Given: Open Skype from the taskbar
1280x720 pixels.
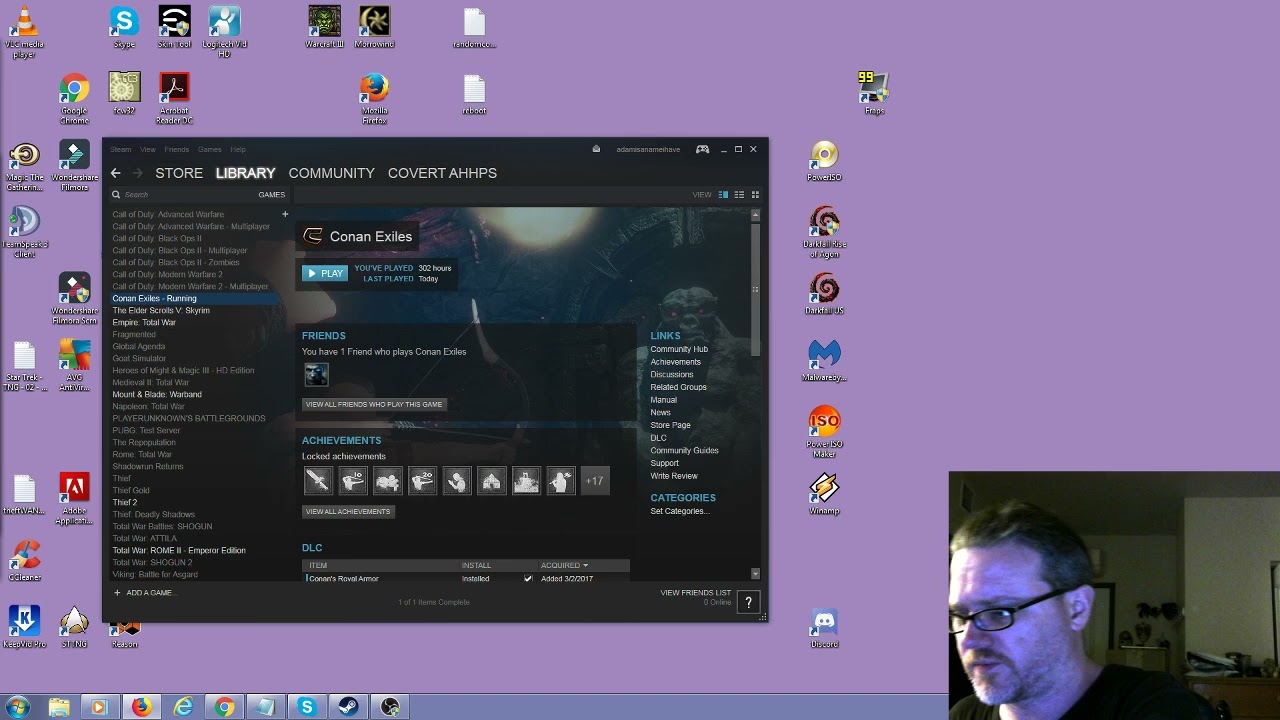Looking at the screenshot, I should [x=306, y=707].
